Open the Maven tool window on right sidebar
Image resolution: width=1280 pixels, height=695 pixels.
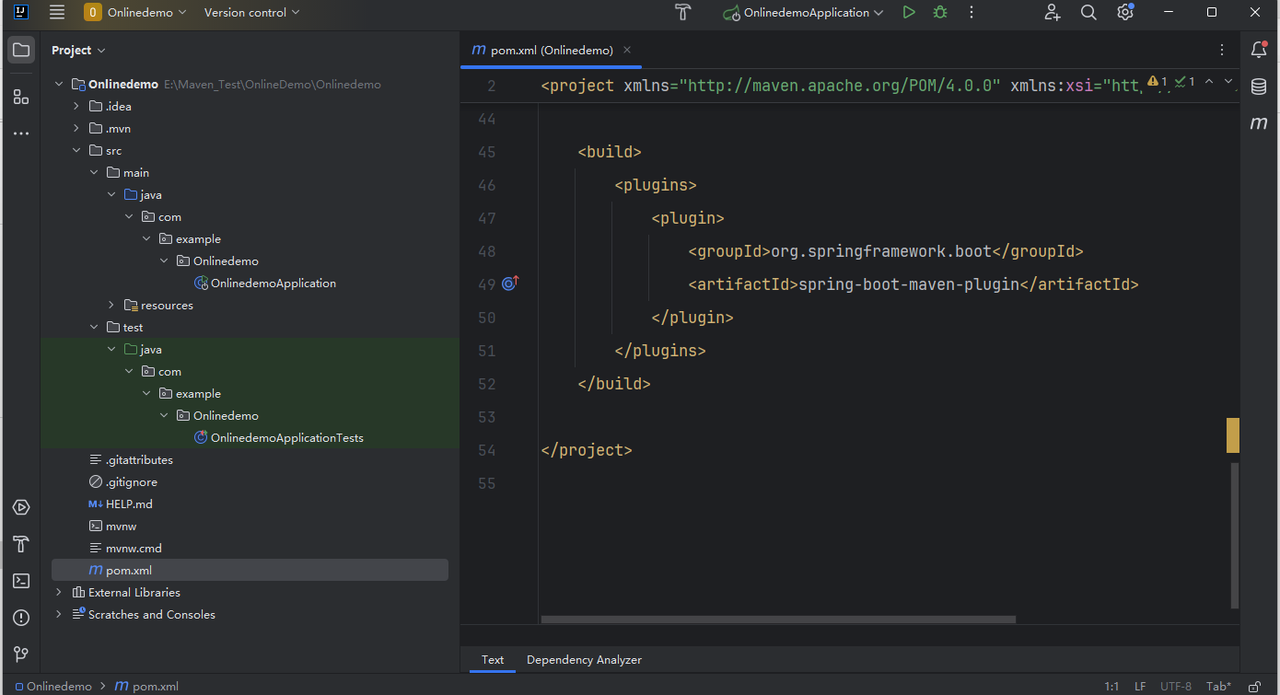[x=1259, y=124]
